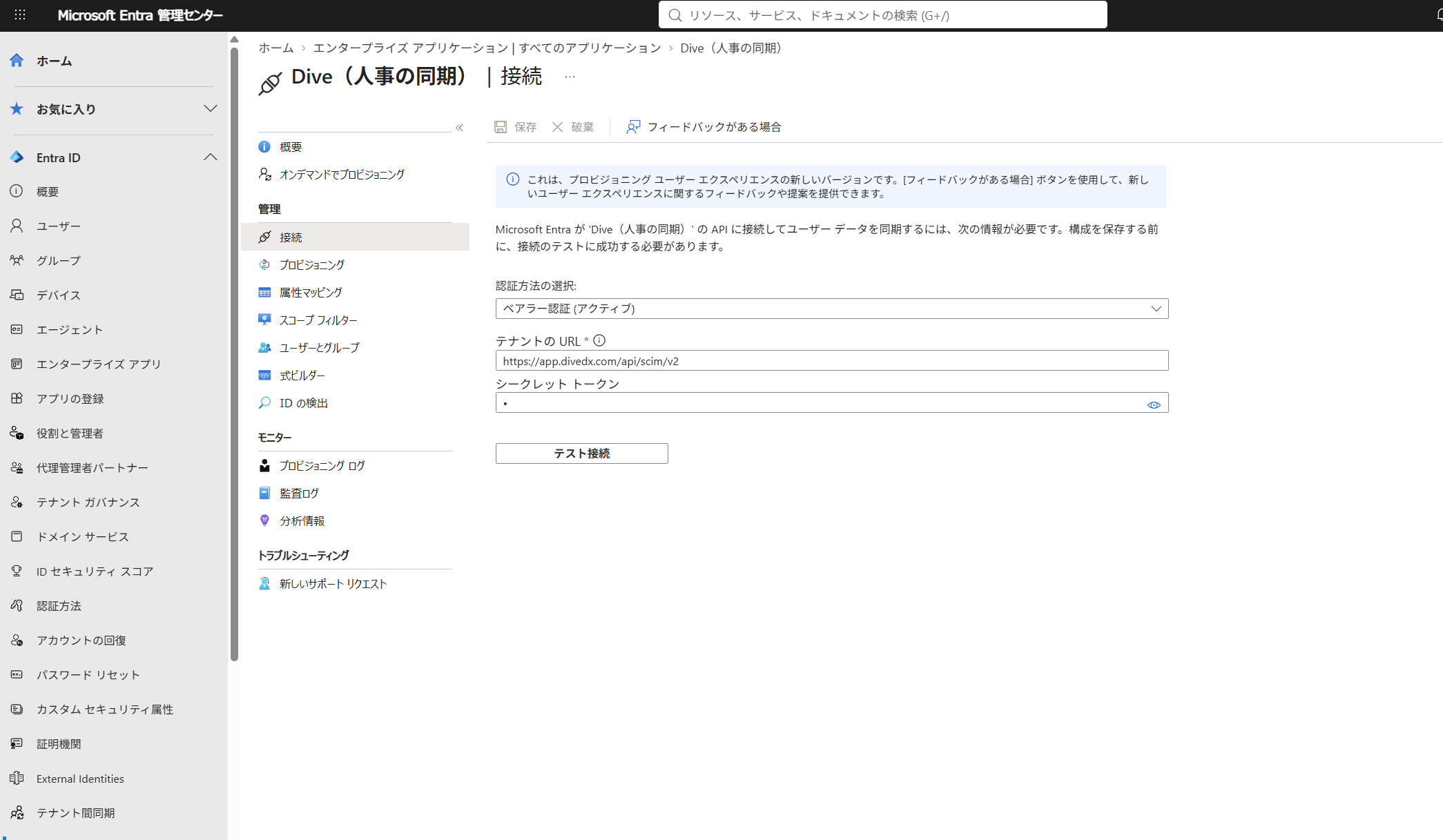Click the ID セキュリティ スコア trophy icon
The height and width of the screenshot is (840, 1443).
tap(17, 572)
